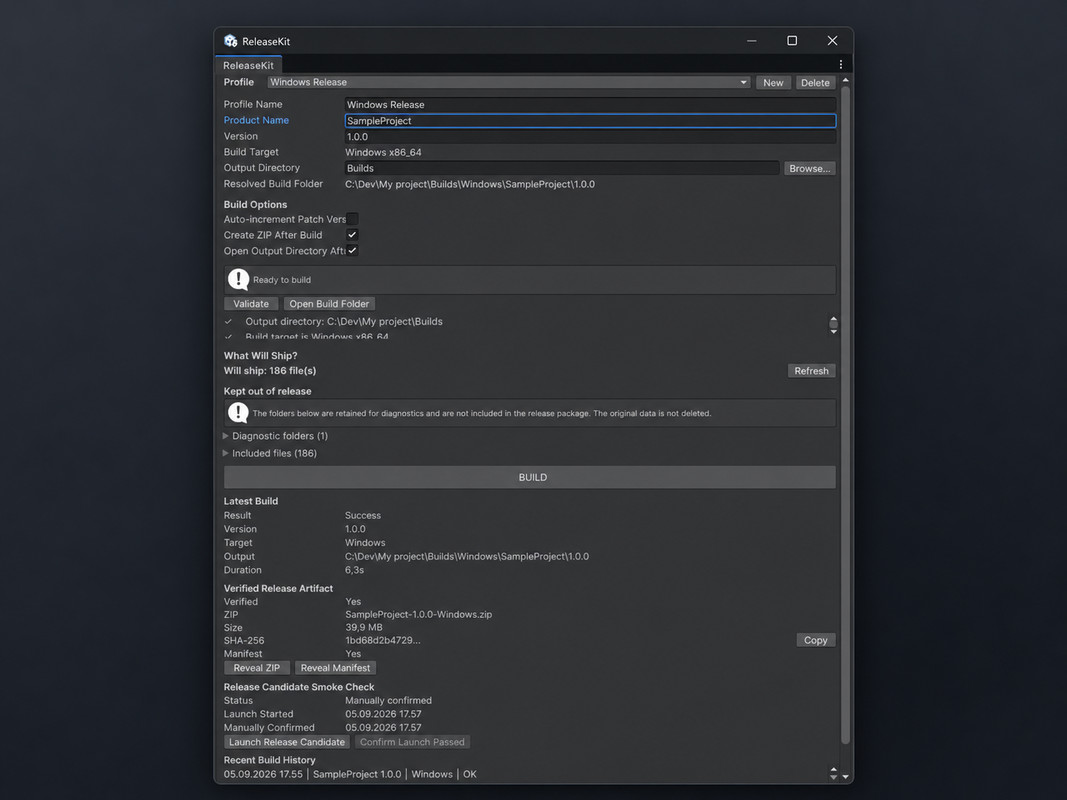Click the Validate button

tap(251, 303)
